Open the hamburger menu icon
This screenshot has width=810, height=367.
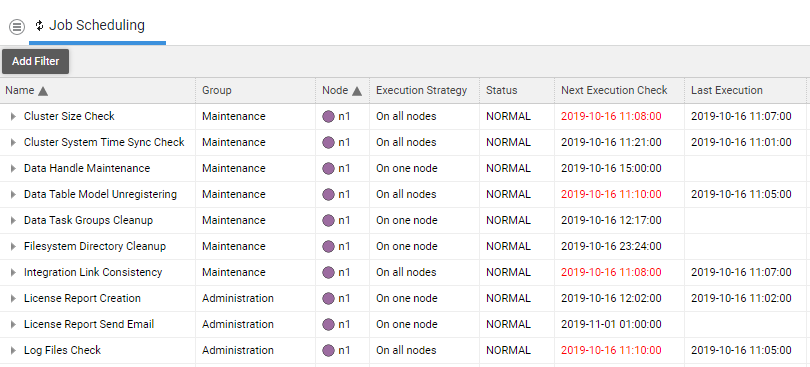(x=17, y=26)
